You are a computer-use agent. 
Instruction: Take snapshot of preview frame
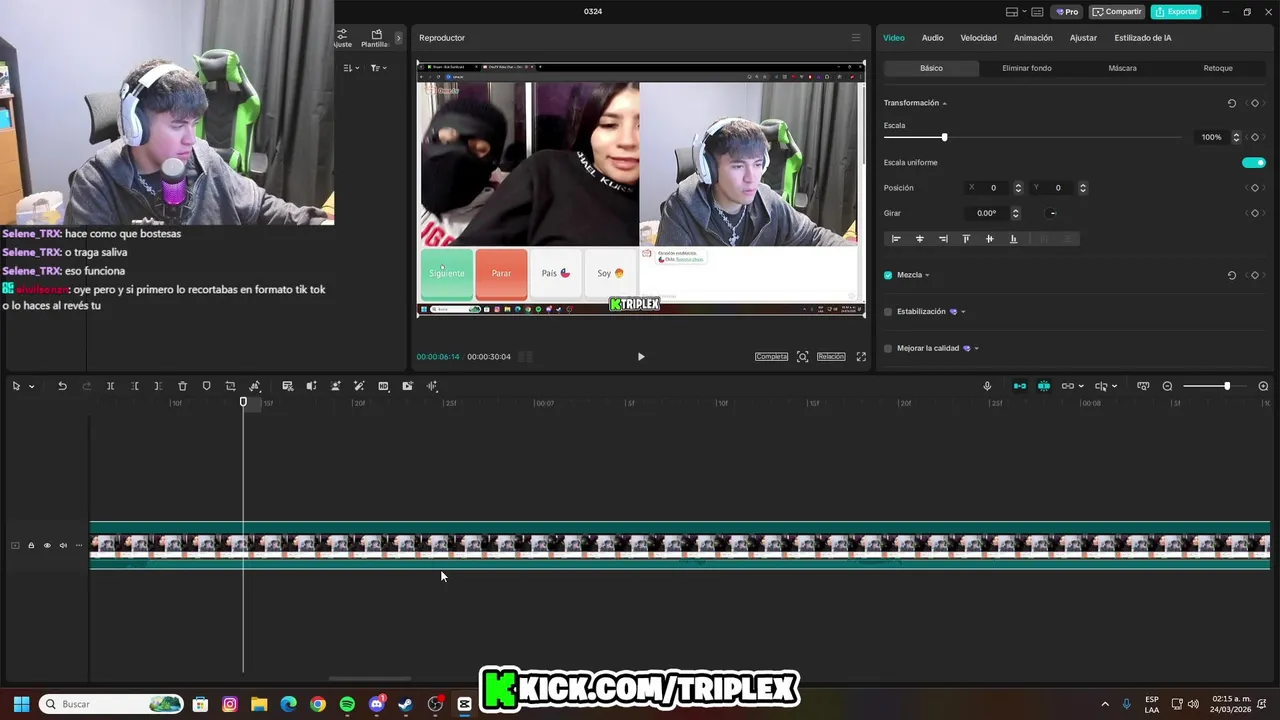(802, 357)
